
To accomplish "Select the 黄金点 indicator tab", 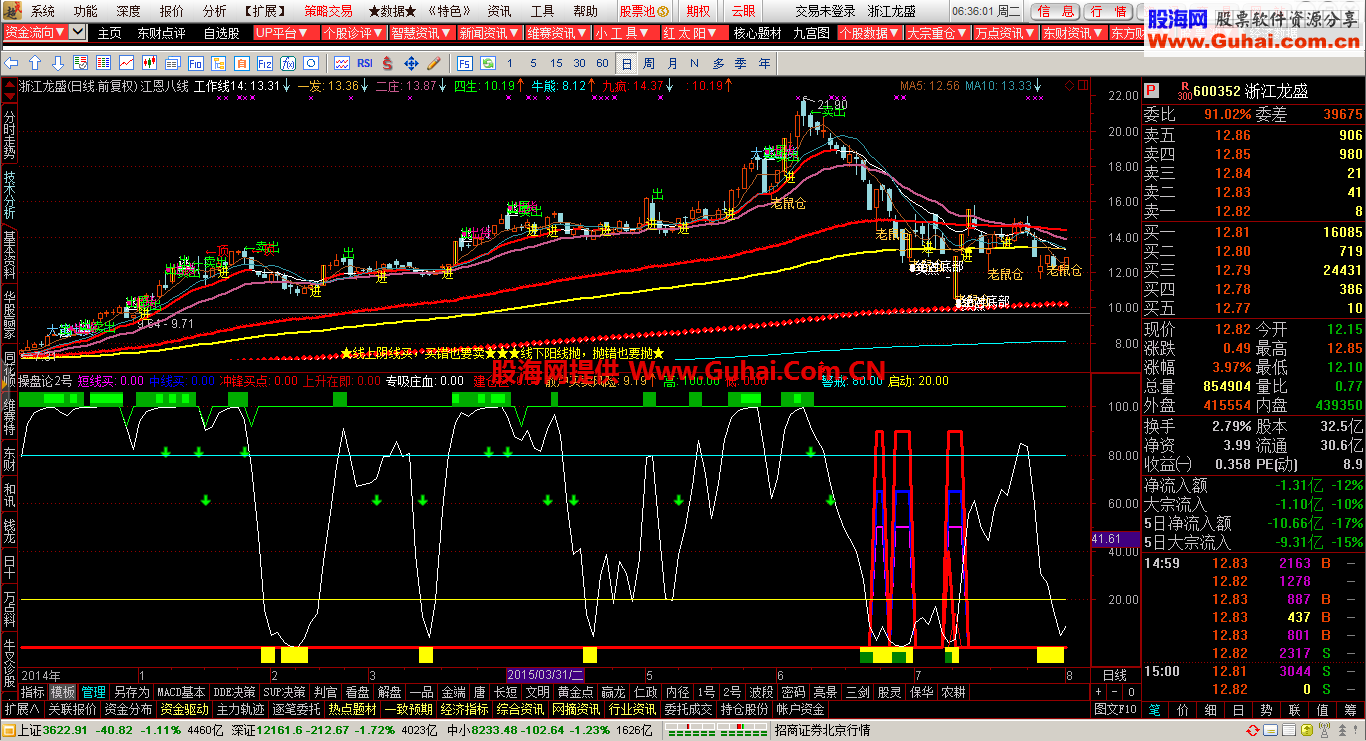I will tap(577, 692).
